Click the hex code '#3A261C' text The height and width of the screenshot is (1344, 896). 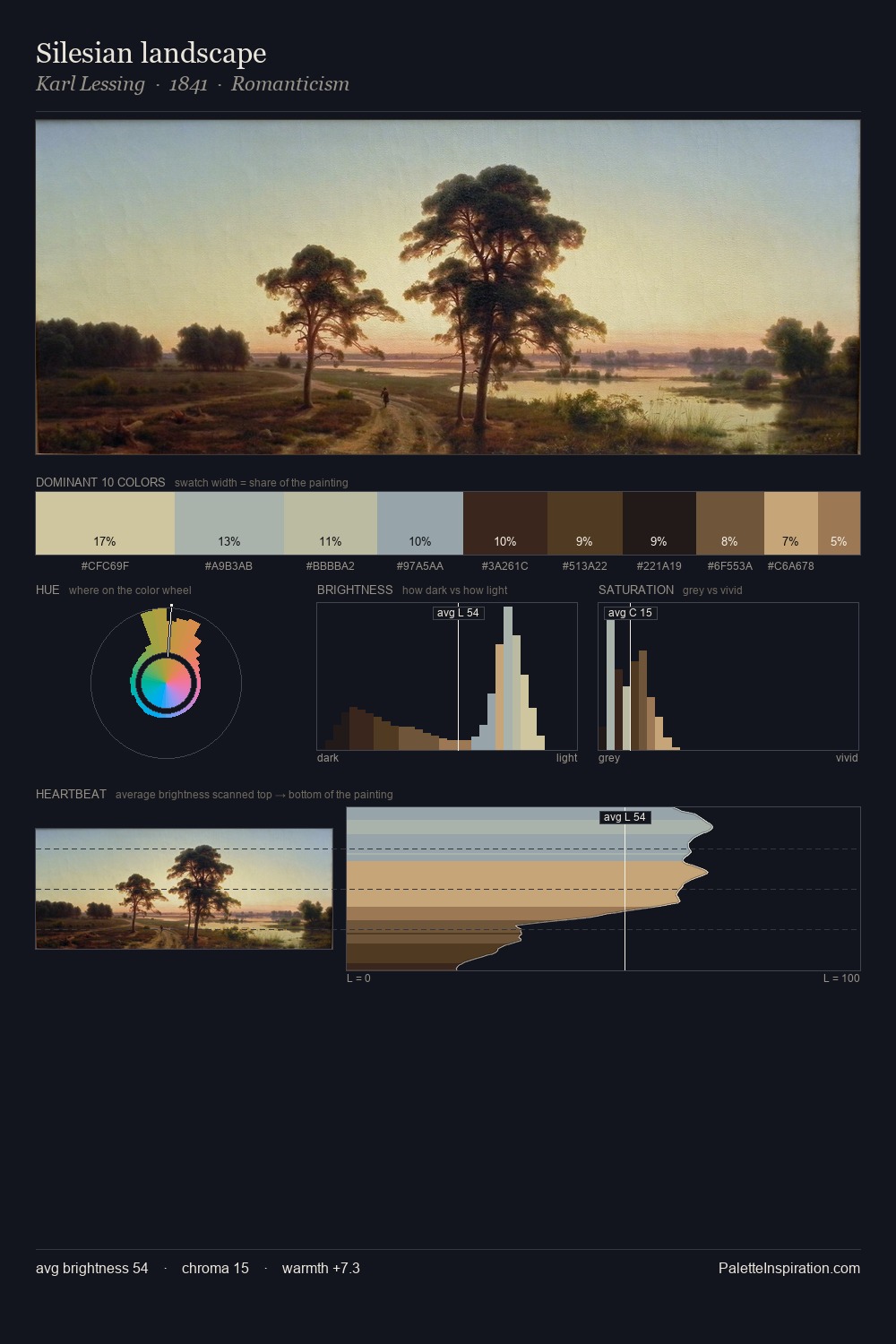point(505,566)
